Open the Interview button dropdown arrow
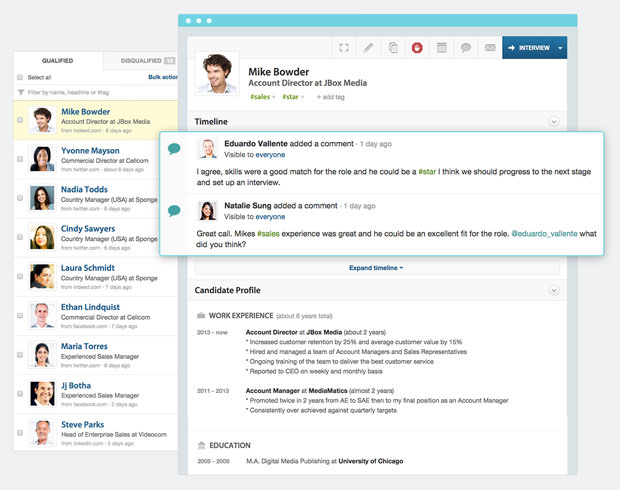The image size is (620, 490). (x=561, y=47)
